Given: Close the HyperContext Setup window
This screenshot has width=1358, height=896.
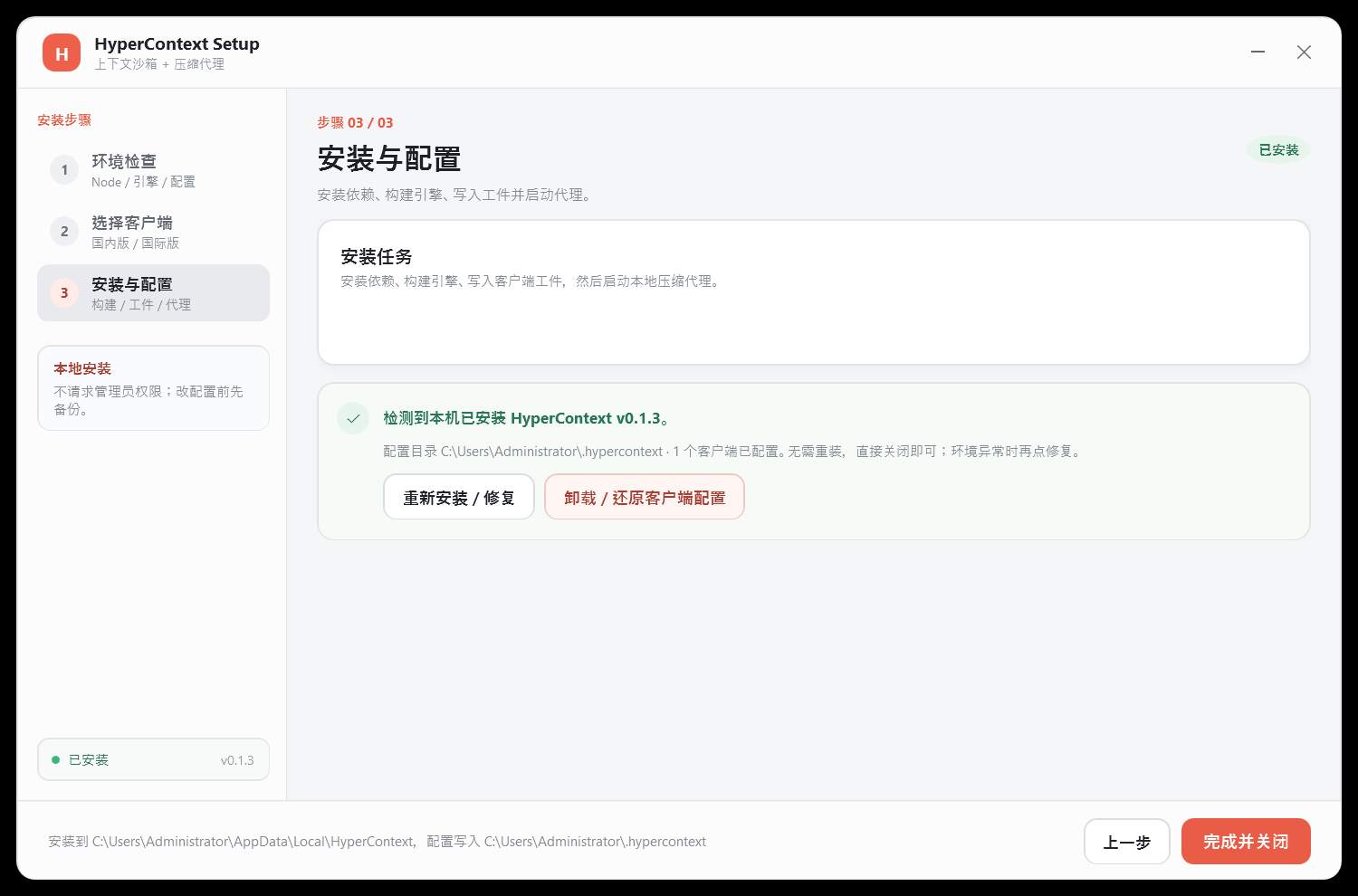Looking at the screenshot, I should point(1304,52).
